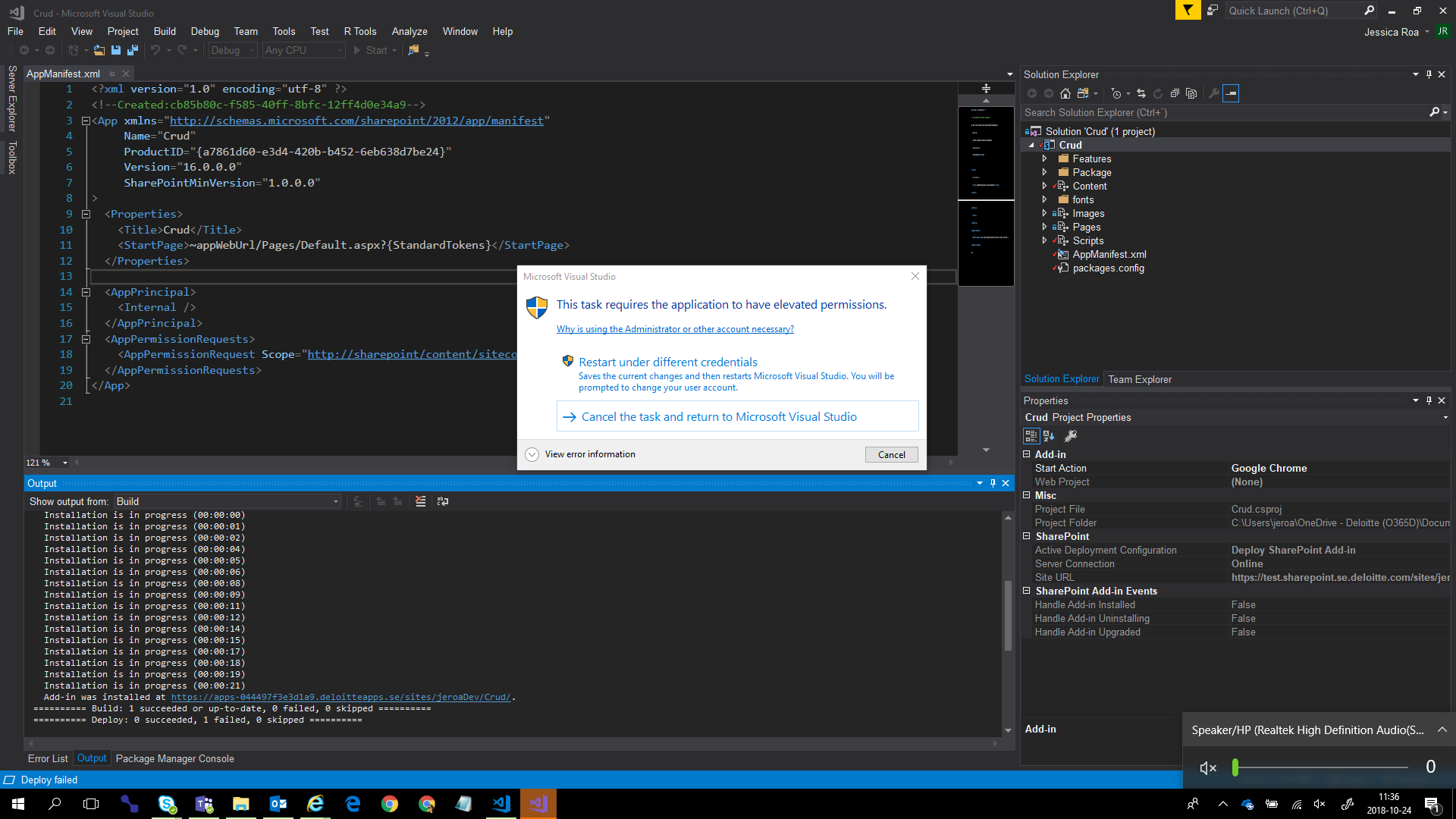Screen dimensions: 1456x819
Task: Adjust the volume slider handle
Action: 1235,767
